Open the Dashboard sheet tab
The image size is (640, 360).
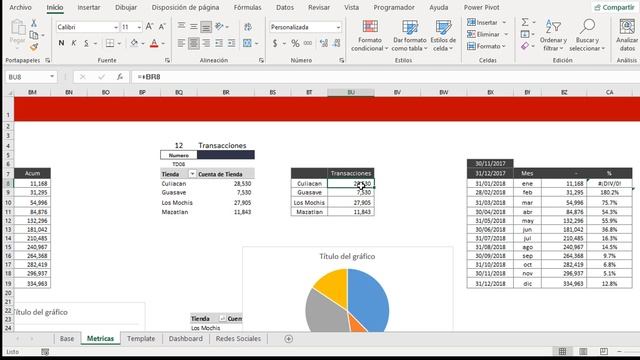(x=186, y=338)
